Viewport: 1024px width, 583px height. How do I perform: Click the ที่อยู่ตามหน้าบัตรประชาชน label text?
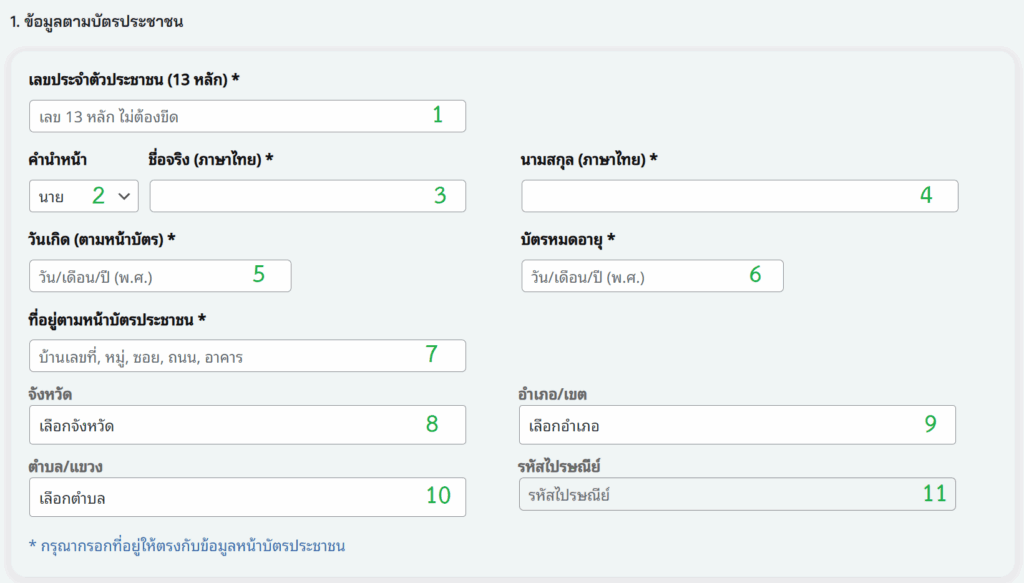point(117,319)
